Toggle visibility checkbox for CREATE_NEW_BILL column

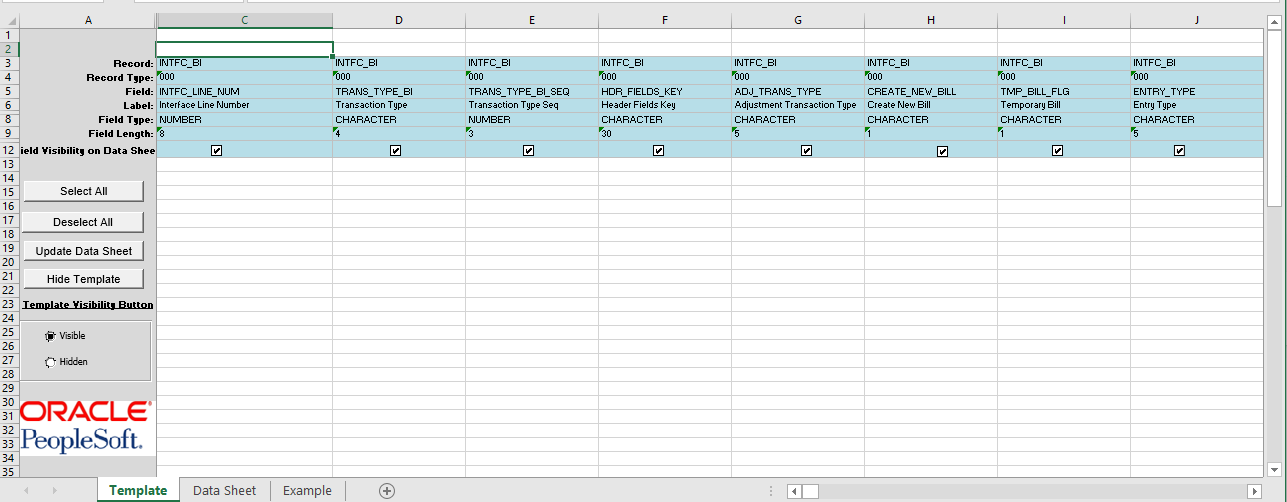pyautogui.click(x=943, y=151)
